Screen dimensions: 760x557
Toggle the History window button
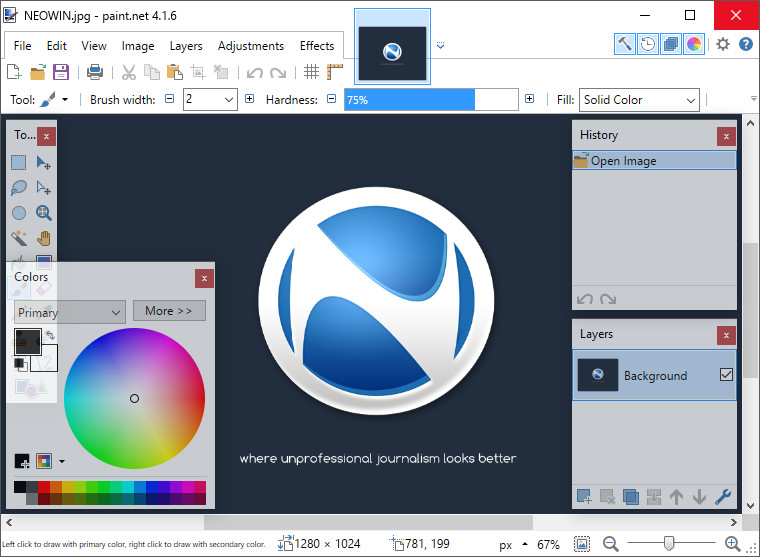click(x=647, y=44)
